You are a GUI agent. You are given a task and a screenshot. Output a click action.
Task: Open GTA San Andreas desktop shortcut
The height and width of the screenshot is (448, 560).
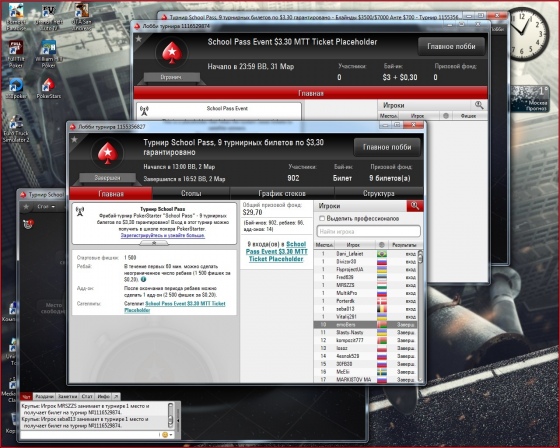tap(82, 17)
